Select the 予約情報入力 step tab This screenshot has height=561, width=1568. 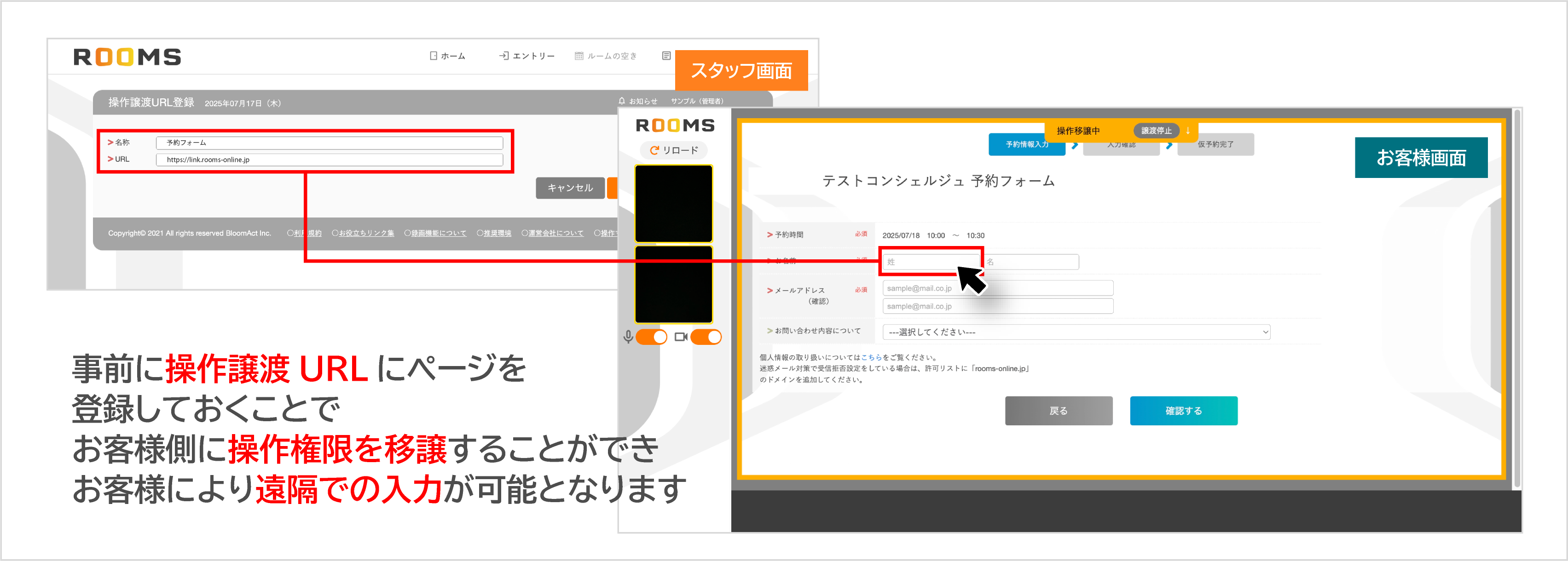(x=1027, y=144)
